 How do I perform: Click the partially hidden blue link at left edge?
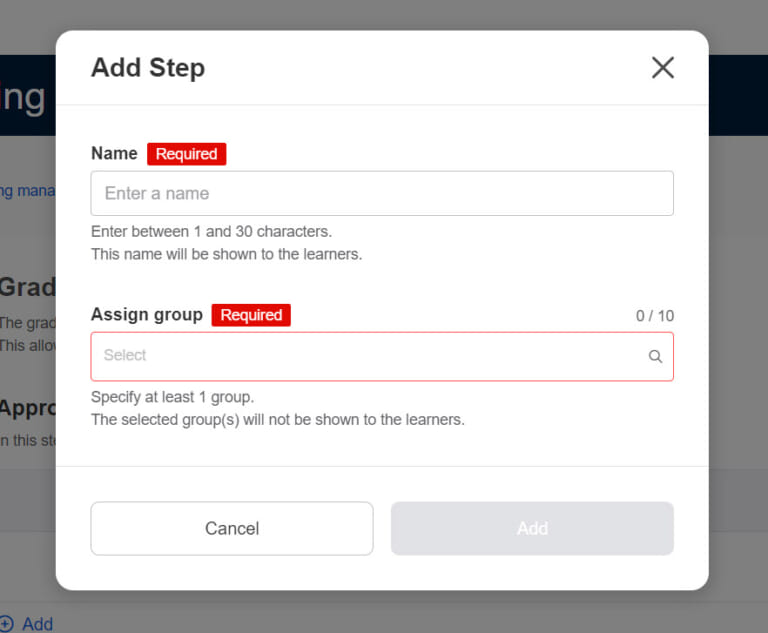click(x=27, y=190)
